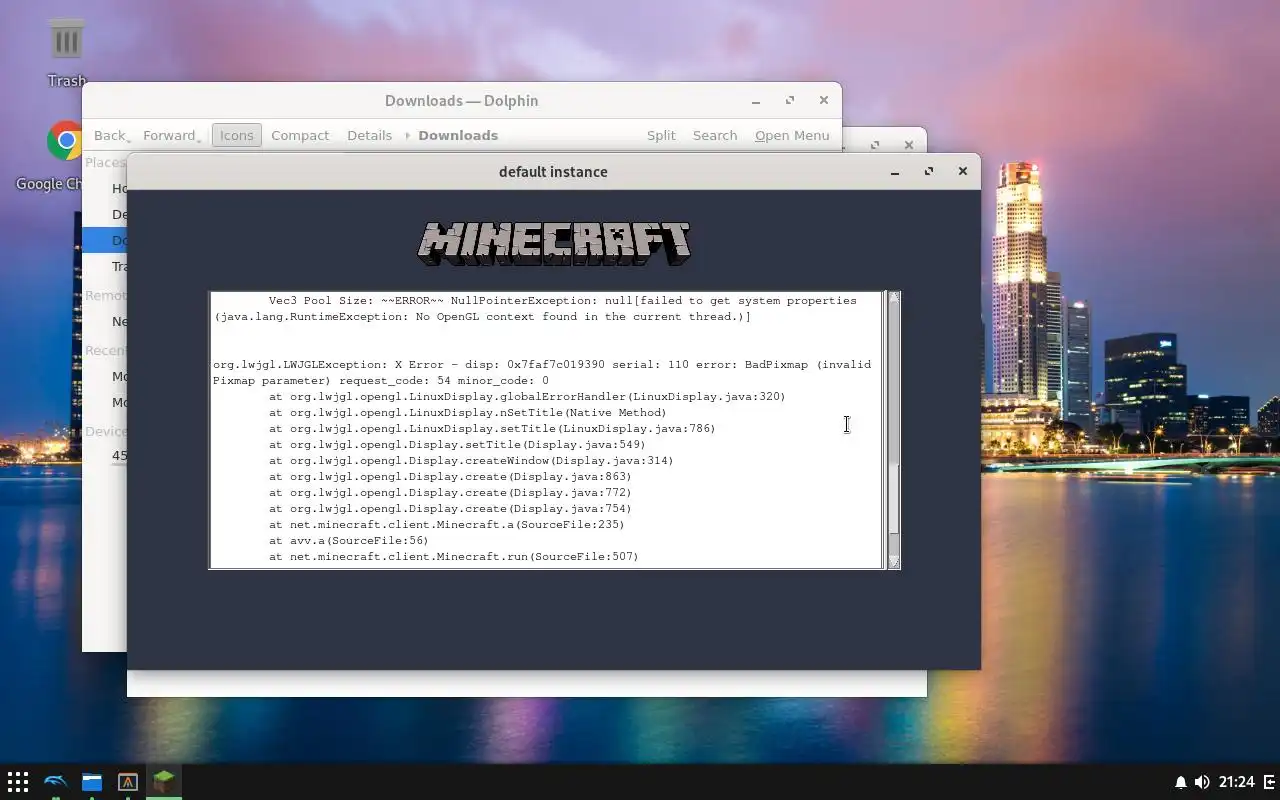Open the file manager taskbar icon
Viewport: 1280px width, 800px height.
click(x=92, y=781)
